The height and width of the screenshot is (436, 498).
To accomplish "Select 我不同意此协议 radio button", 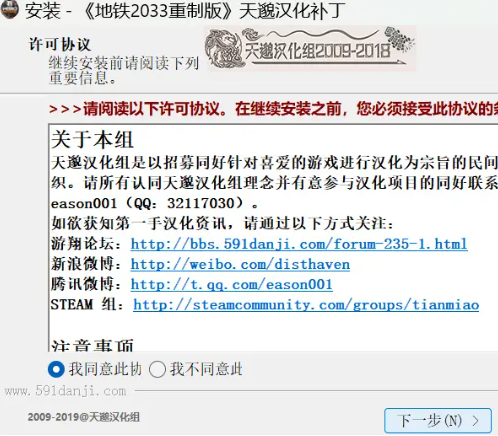I will click(x=157, y=369).
